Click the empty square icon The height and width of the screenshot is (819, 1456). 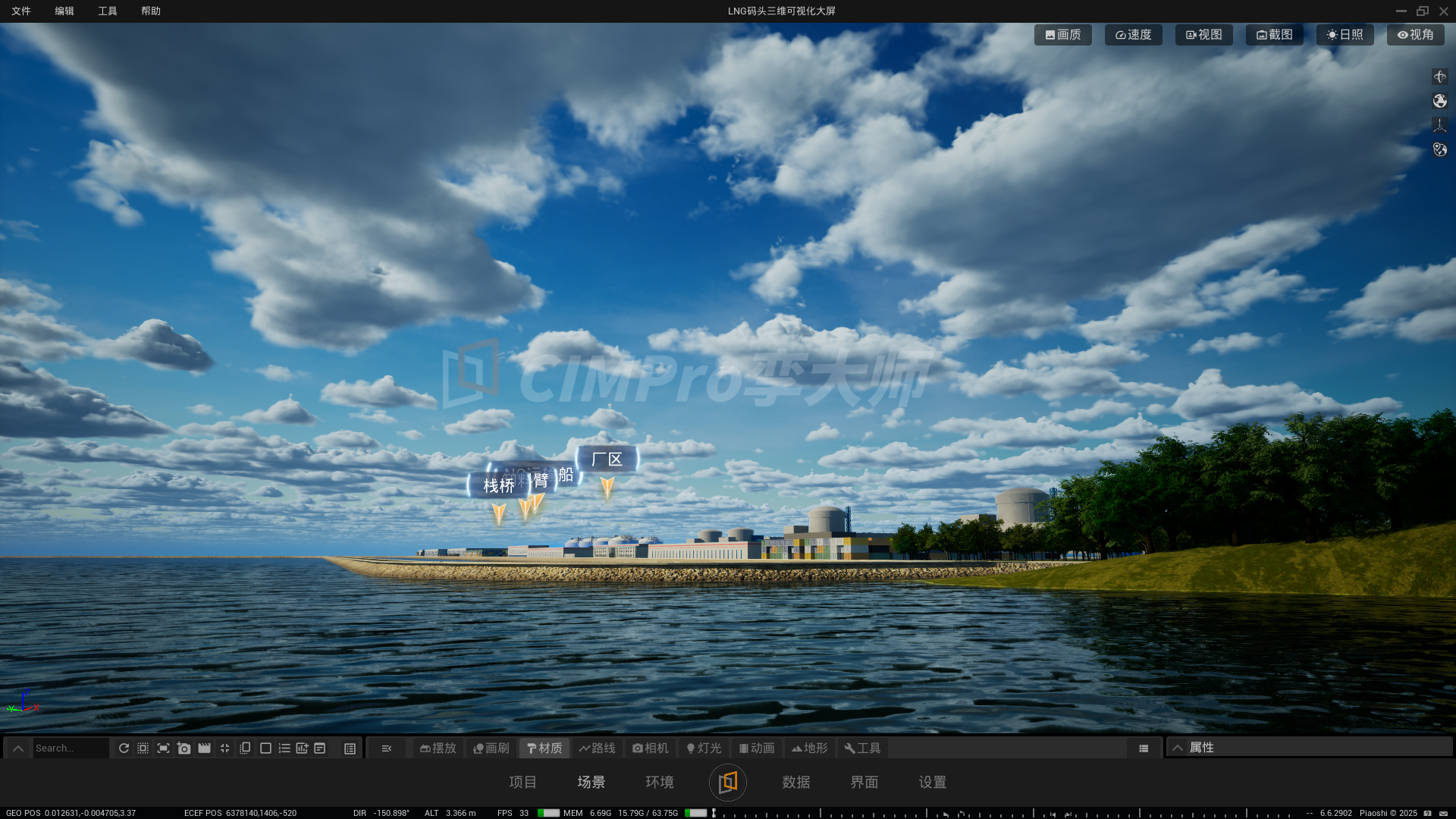click(265, 748)
